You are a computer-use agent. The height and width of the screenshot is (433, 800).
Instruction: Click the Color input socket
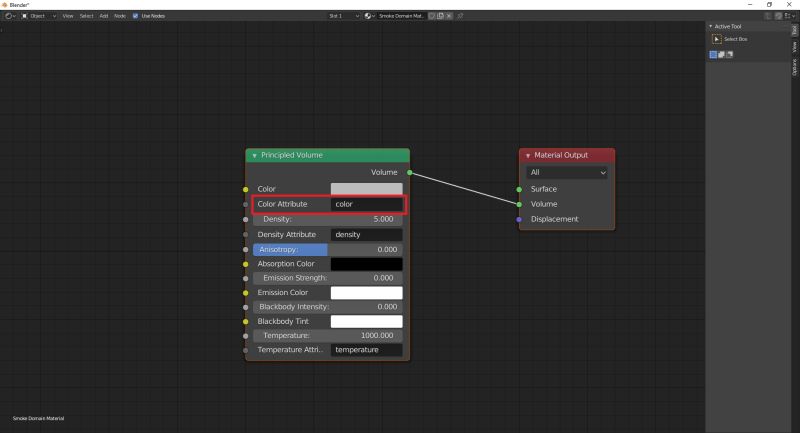[245, 189]
